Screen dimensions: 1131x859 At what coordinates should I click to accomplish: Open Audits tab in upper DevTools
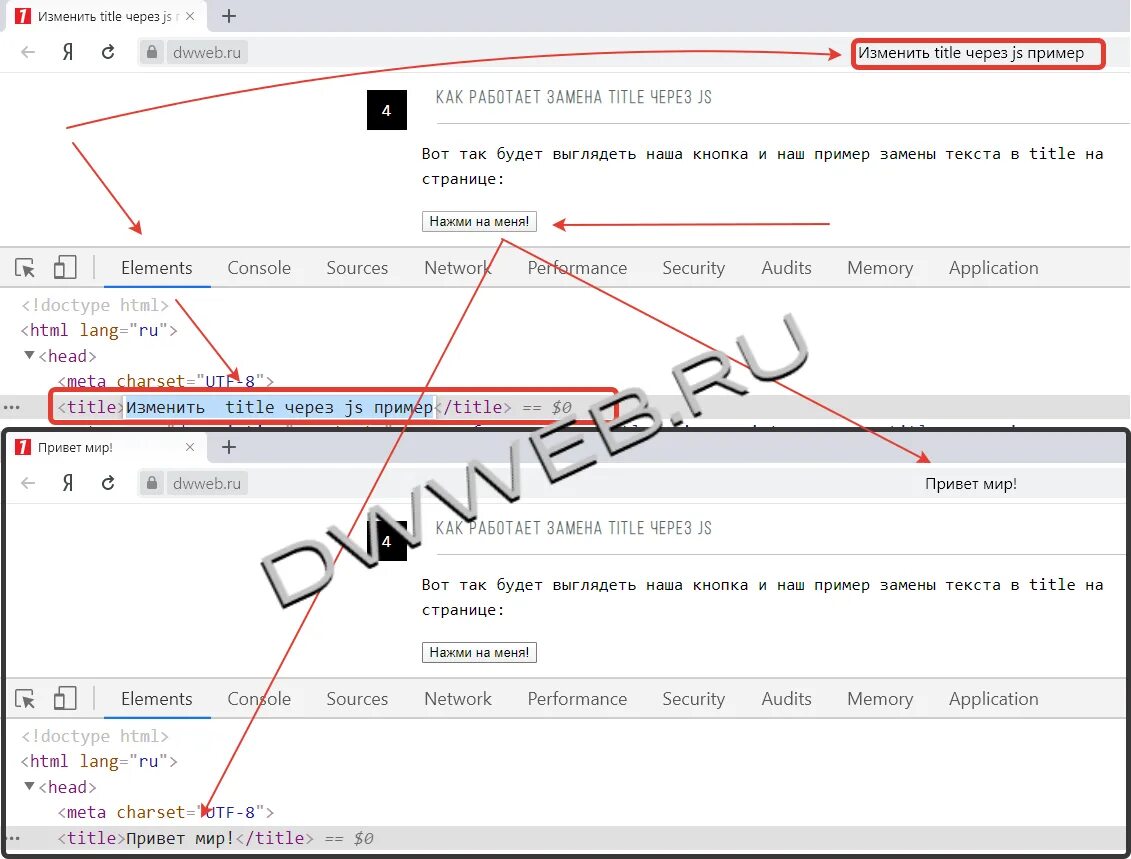click(x=786, y=268)
